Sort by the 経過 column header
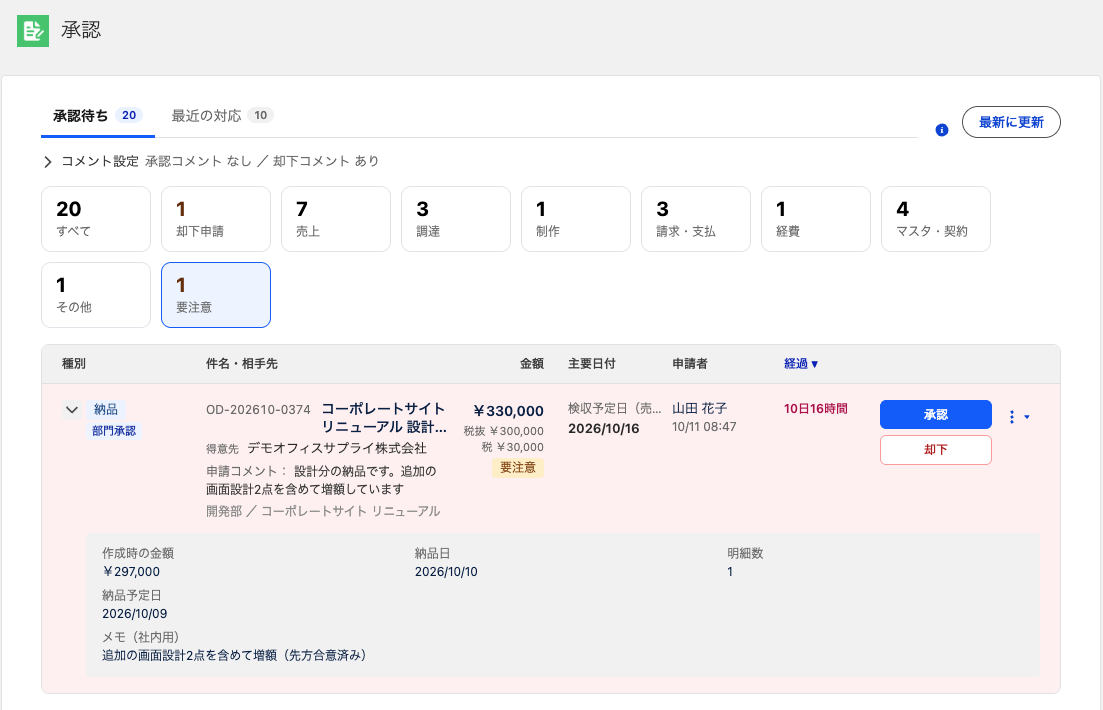The image size is (1103, 710). [x=801, y=364]
